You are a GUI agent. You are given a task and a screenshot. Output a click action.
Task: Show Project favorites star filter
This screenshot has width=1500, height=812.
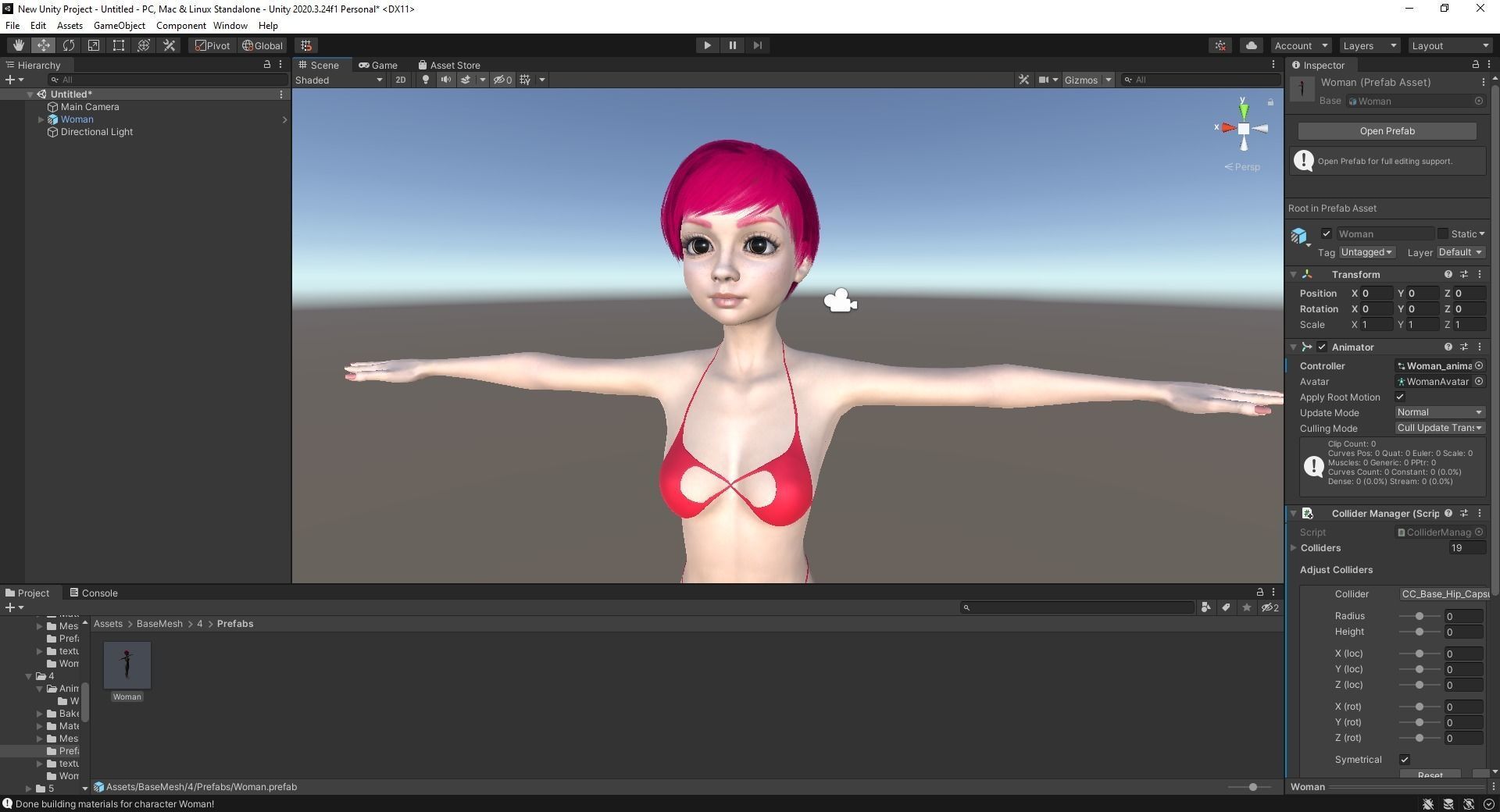coord(1246,607)
